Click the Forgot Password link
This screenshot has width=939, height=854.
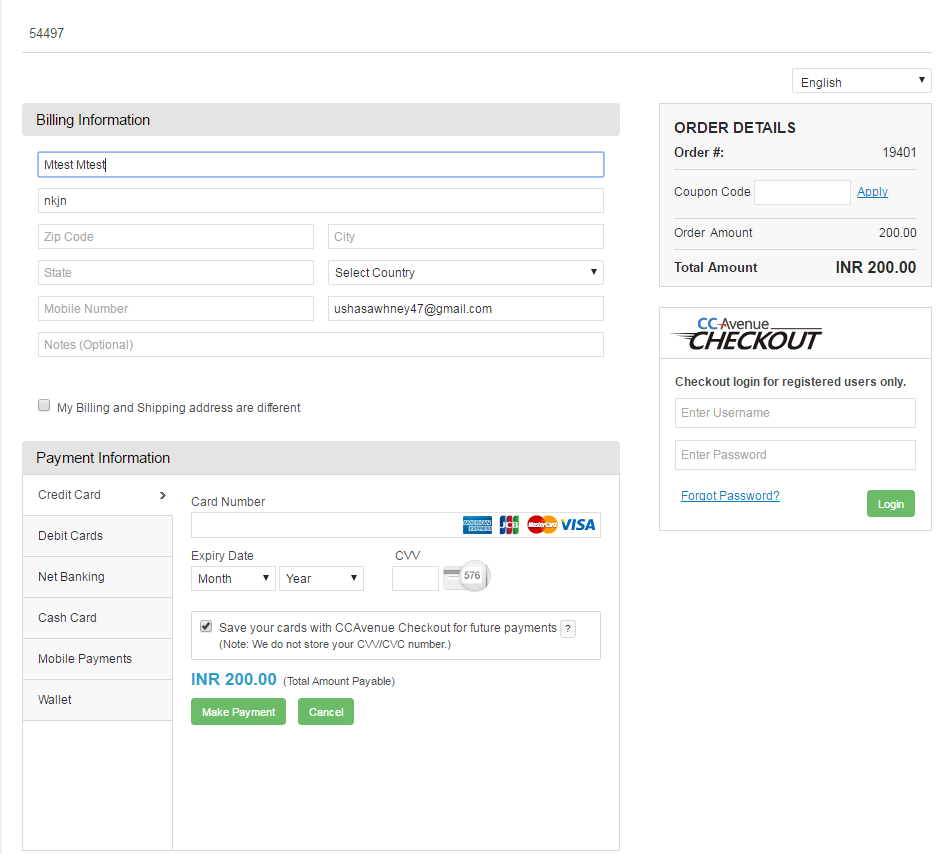point(729,496)
